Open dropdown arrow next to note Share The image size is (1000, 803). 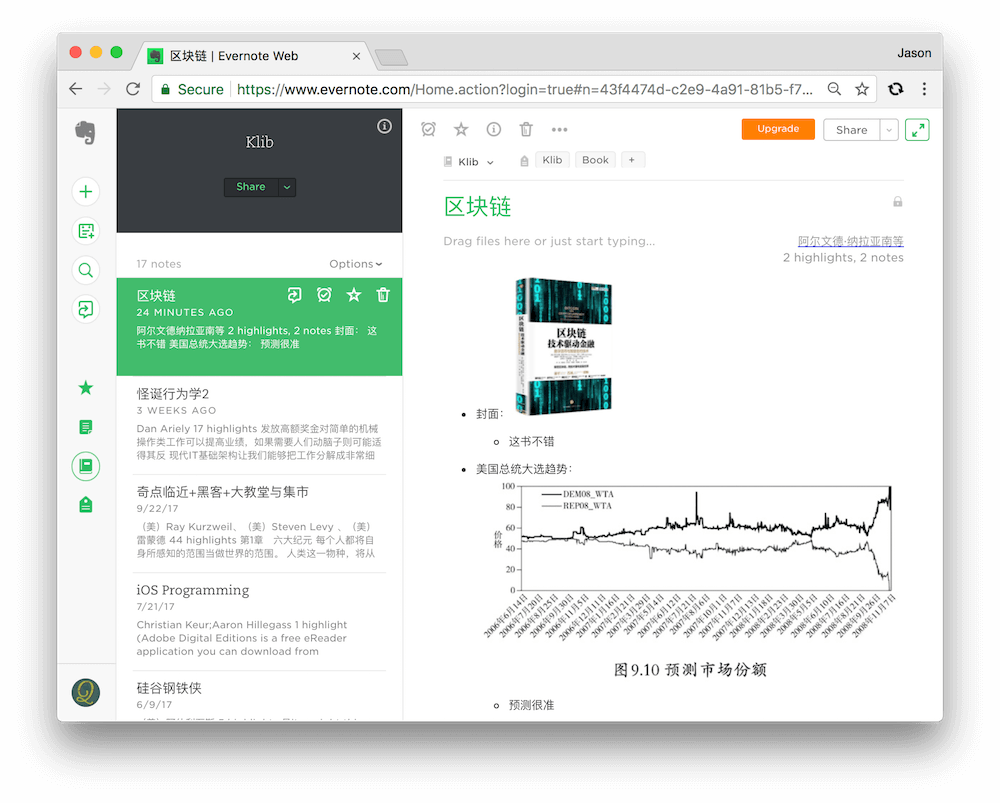(889, 130)
